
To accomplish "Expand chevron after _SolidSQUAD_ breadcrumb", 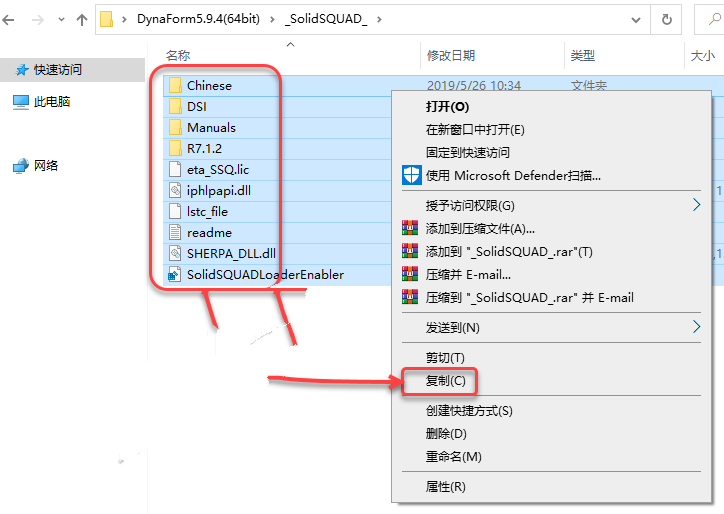I will pos(379,19).
